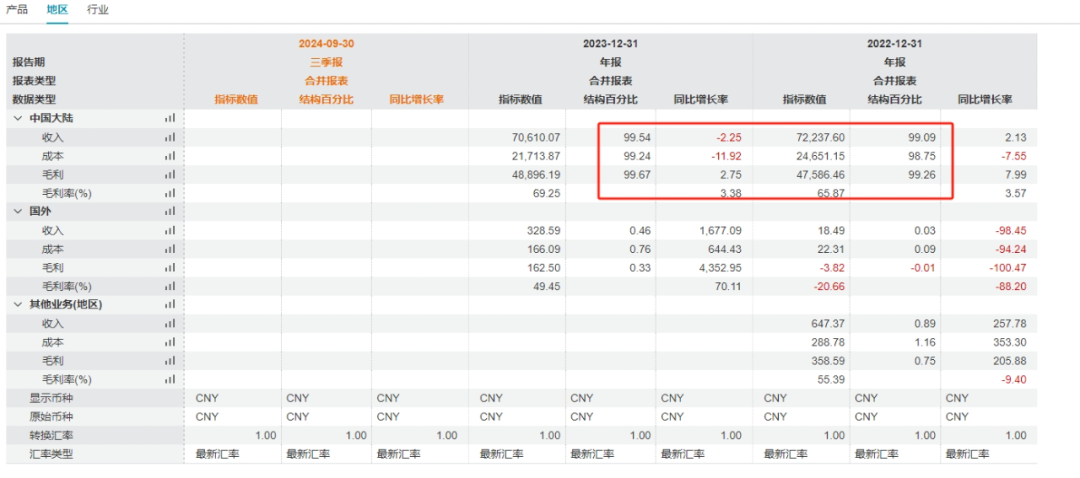The width and height of the screenshot is (1080, 478).
Task: Select cell value 353.30
Action: pos(1009,342)
